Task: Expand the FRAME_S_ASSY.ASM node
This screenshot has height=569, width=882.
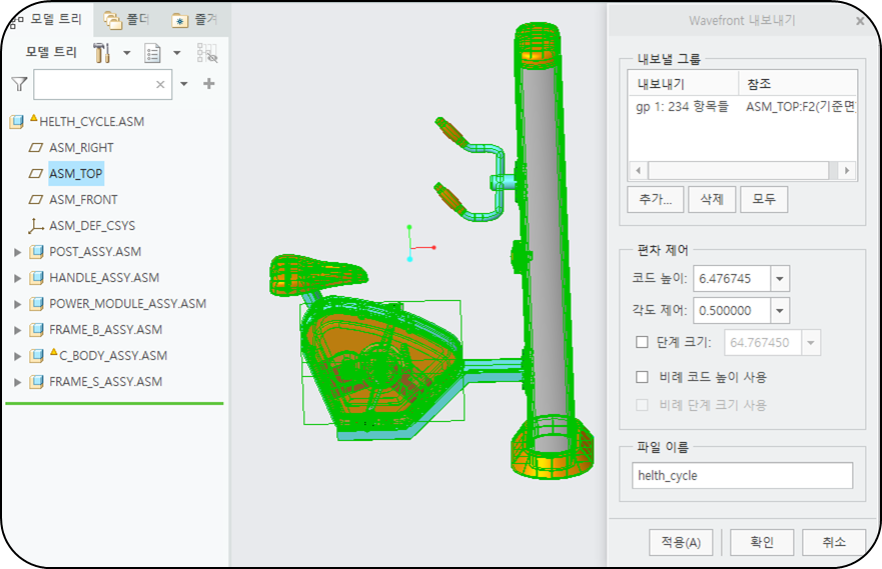Action: (x=17, y=382)
